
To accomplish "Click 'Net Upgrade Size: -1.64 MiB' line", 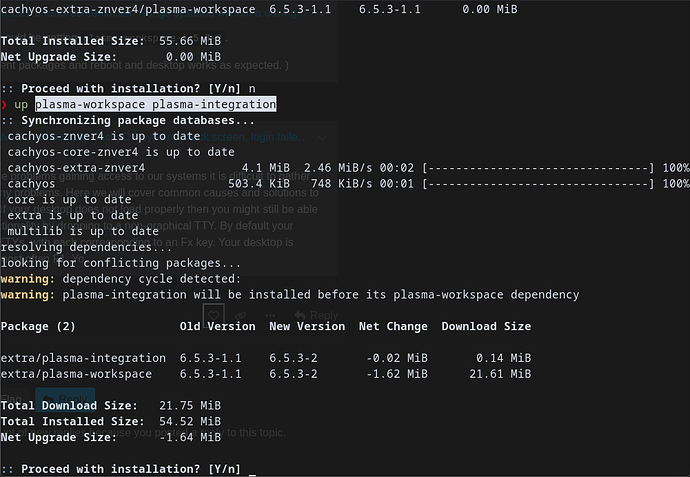I will (x=111, y=437).
